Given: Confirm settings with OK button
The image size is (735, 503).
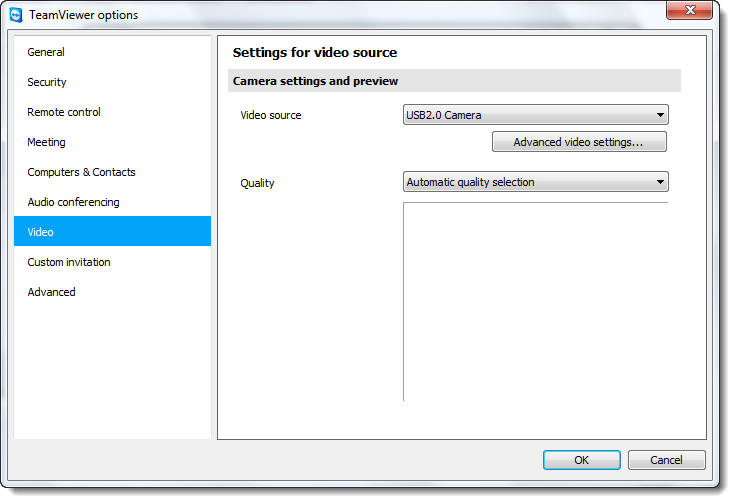Looking at the screenshot, I should point(582,460).
